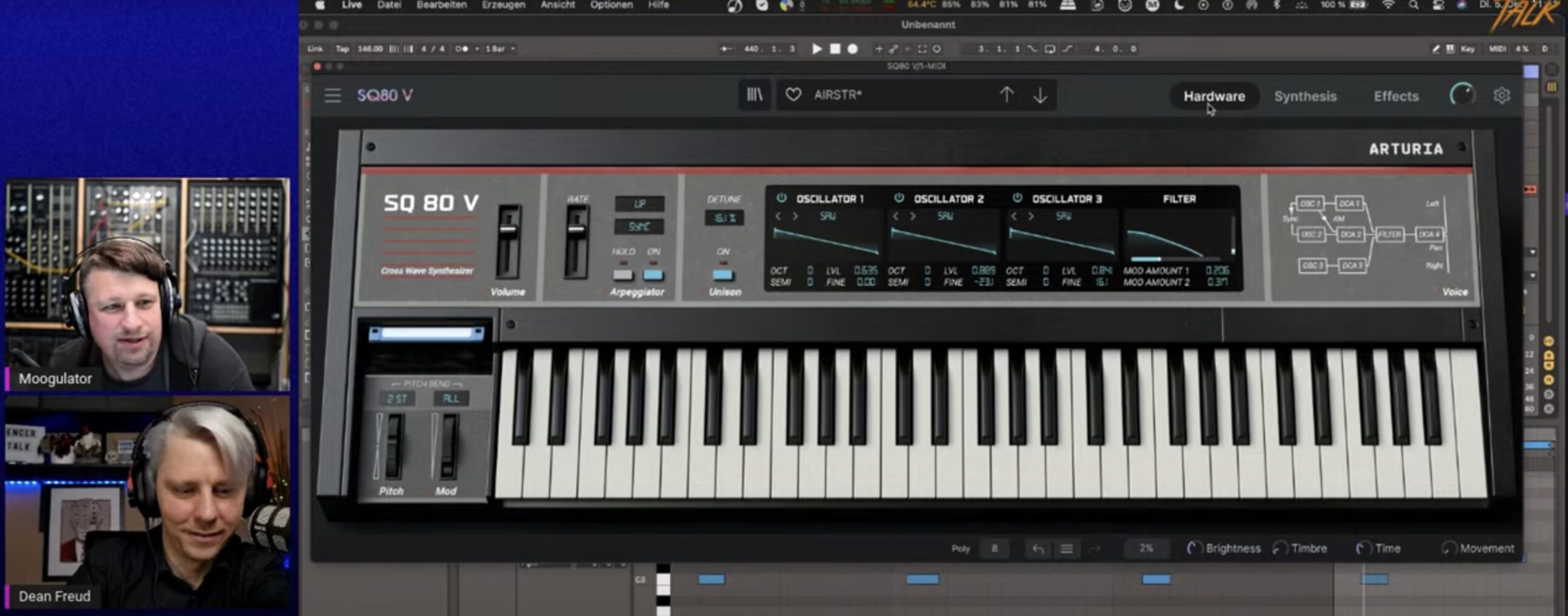The image size is (1568, 616).
Task: Load the previous preset with up arrow
Action: coord(1007,94)
